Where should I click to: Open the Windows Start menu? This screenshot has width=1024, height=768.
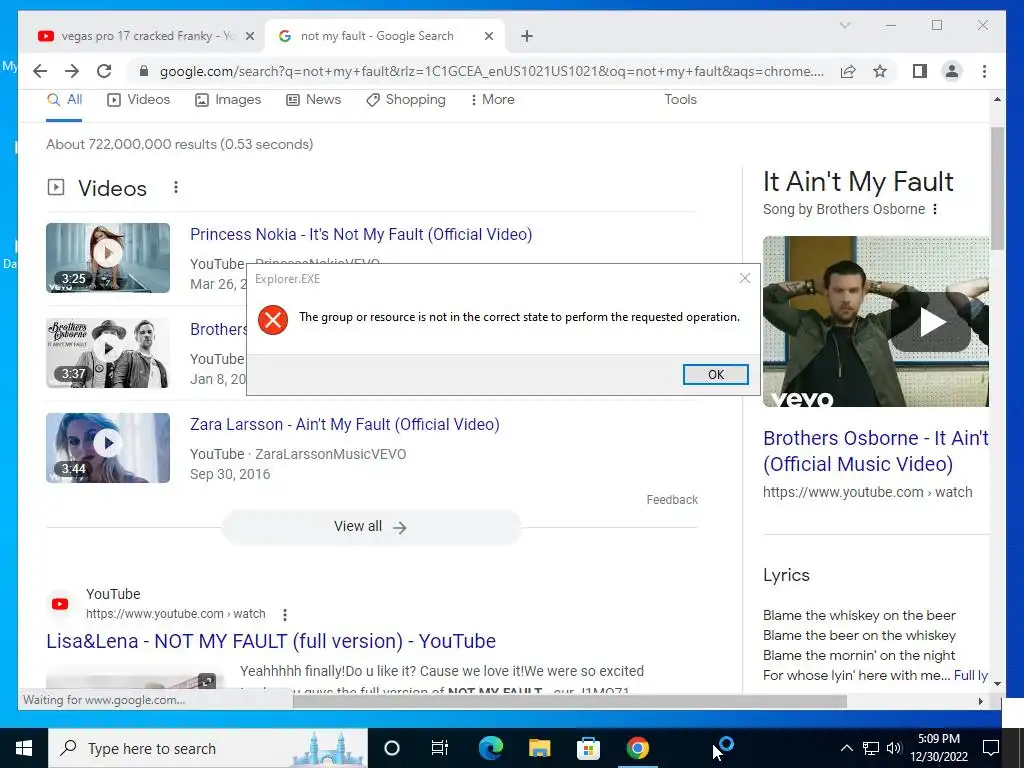(24, 748)
